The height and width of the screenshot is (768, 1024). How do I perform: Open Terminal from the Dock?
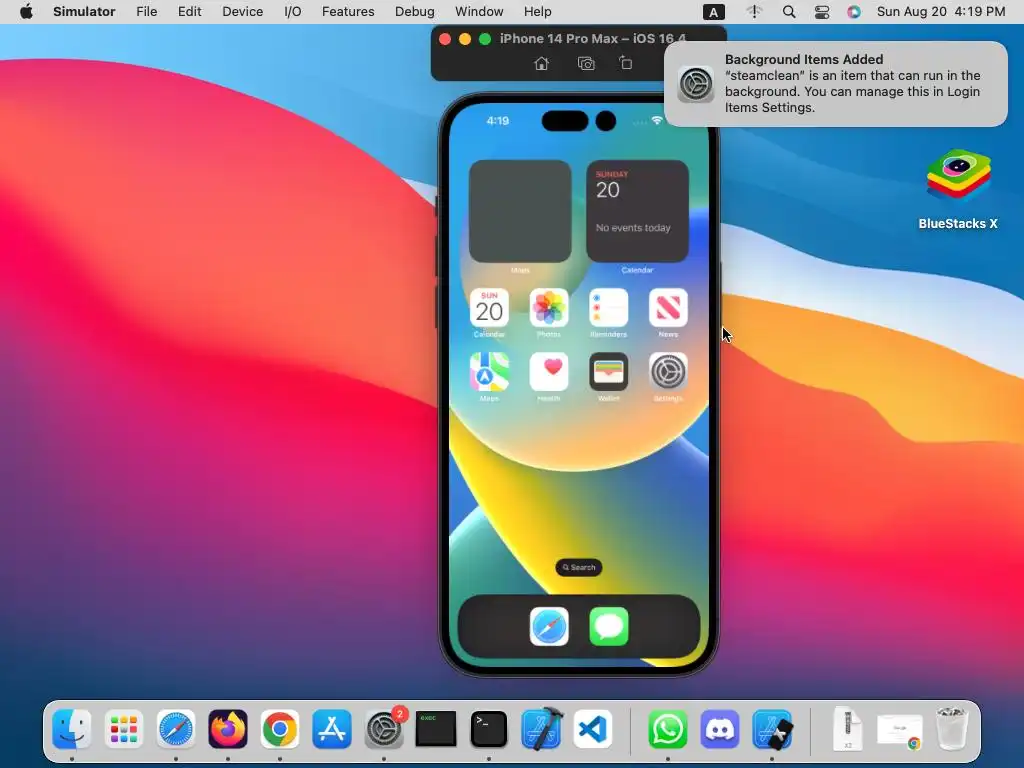[488, 729]
